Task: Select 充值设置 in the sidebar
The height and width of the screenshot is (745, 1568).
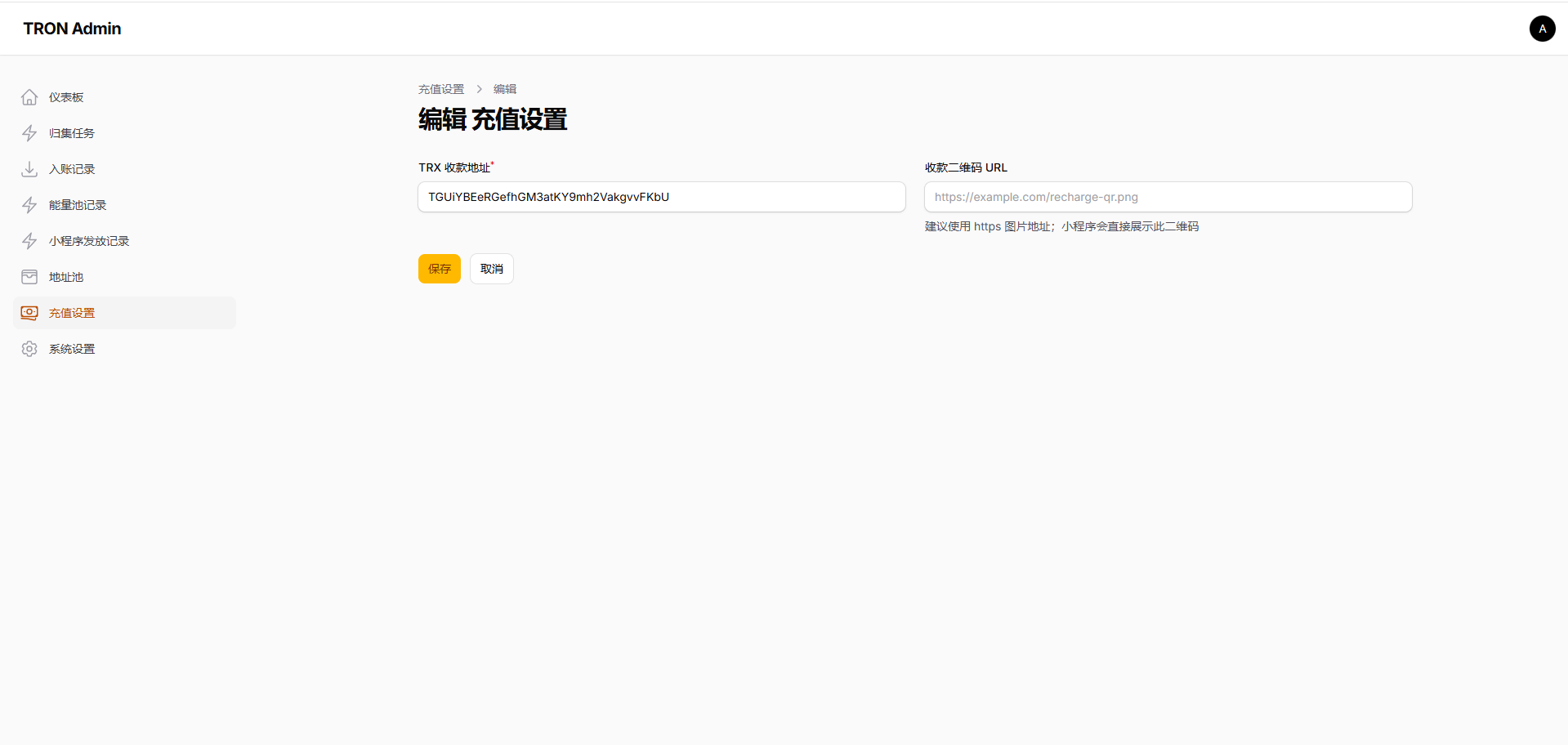Action: pyautogui.click(x=124, y=313)
